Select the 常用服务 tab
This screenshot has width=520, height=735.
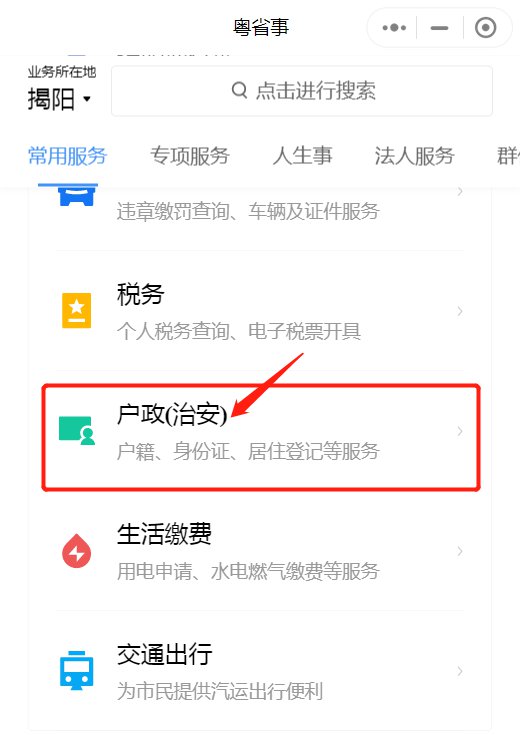click(68, 156)
